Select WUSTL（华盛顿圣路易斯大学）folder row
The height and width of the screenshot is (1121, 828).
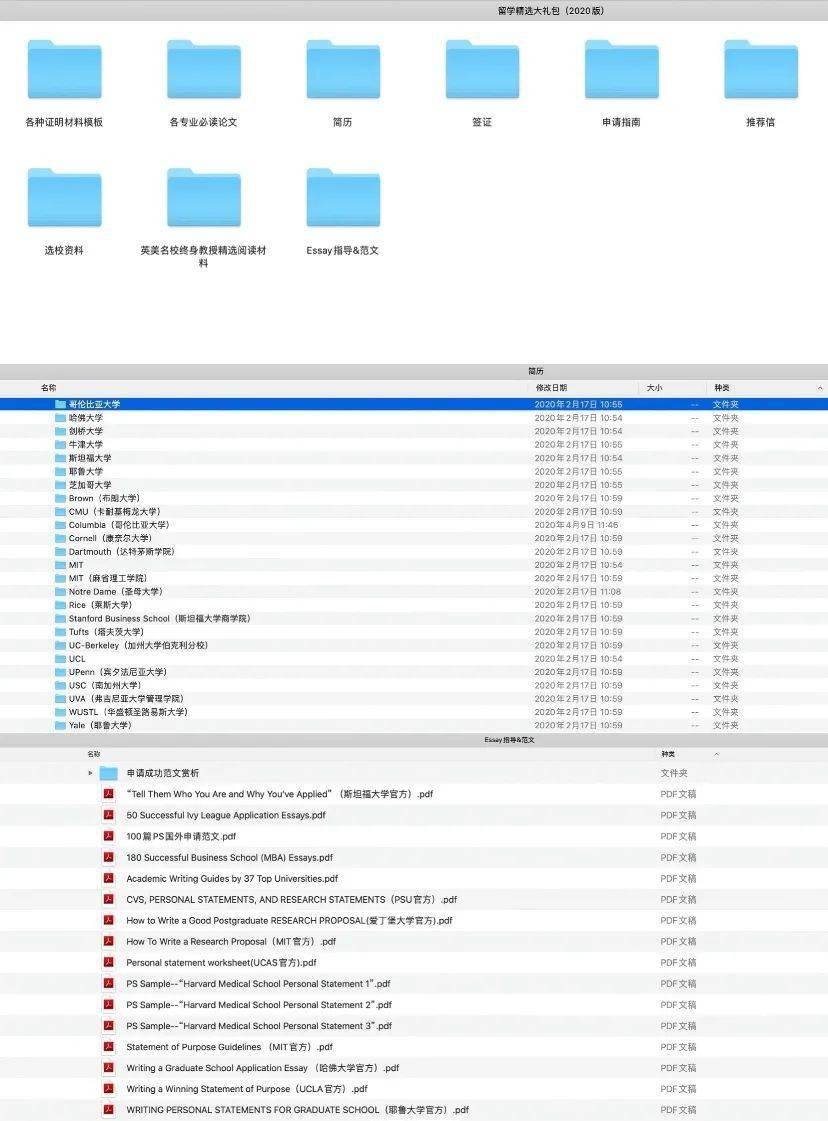(414, 712)
